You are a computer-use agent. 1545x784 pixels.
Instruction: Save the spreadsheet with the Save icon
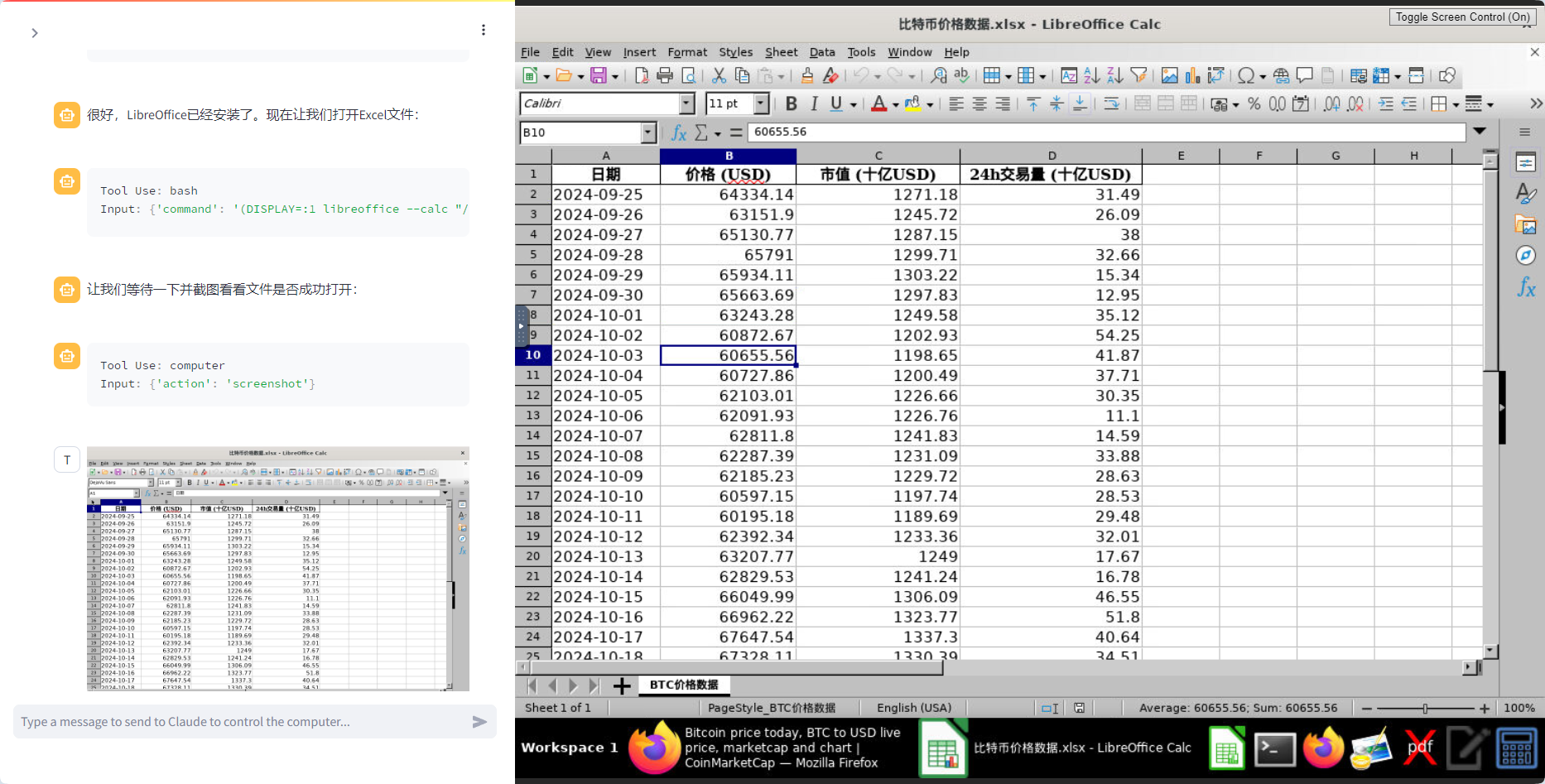599,76
